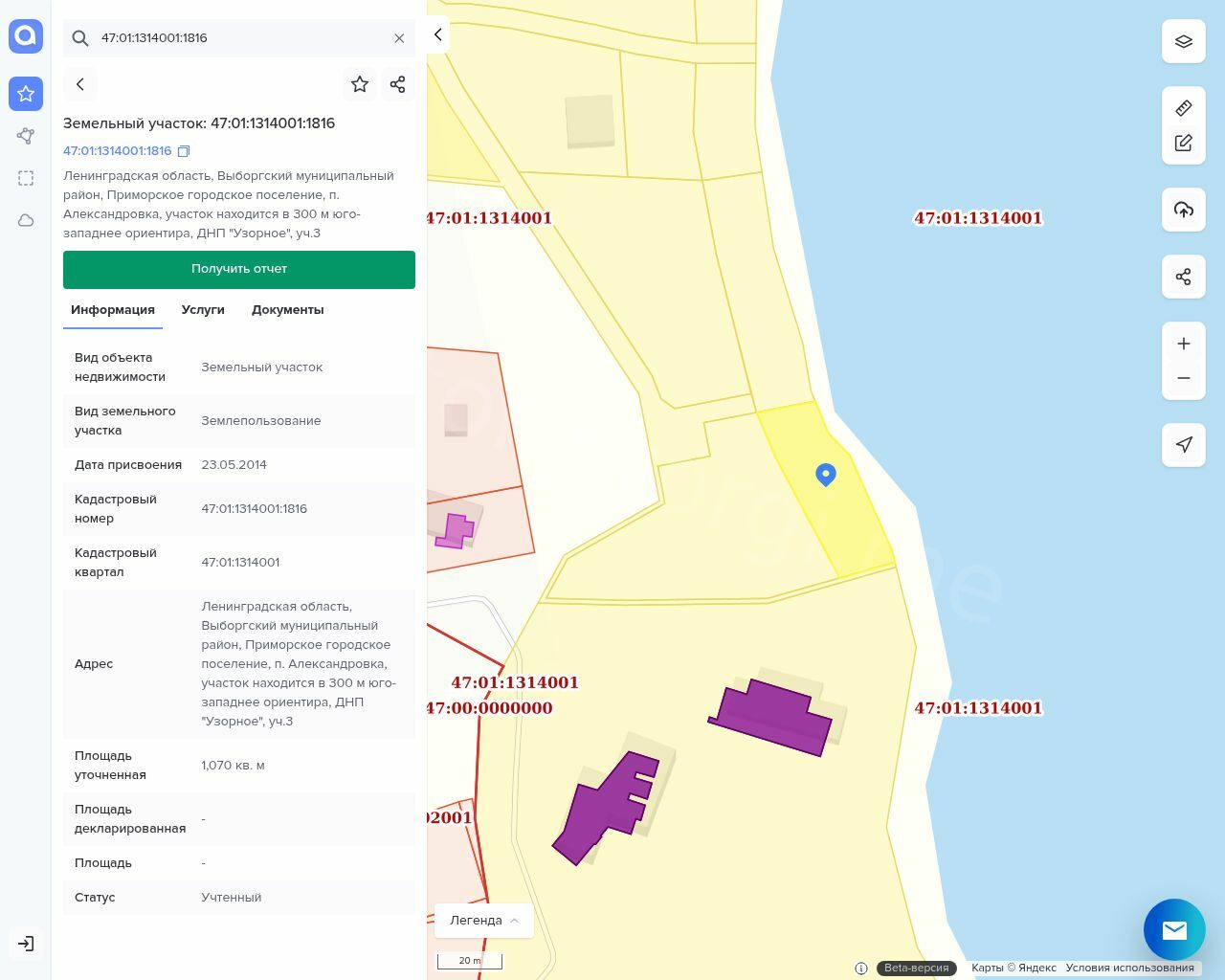This screenshot has width=1225, height=980.
Task: Click the cloud upload icon
Action: coord(1183,210)
